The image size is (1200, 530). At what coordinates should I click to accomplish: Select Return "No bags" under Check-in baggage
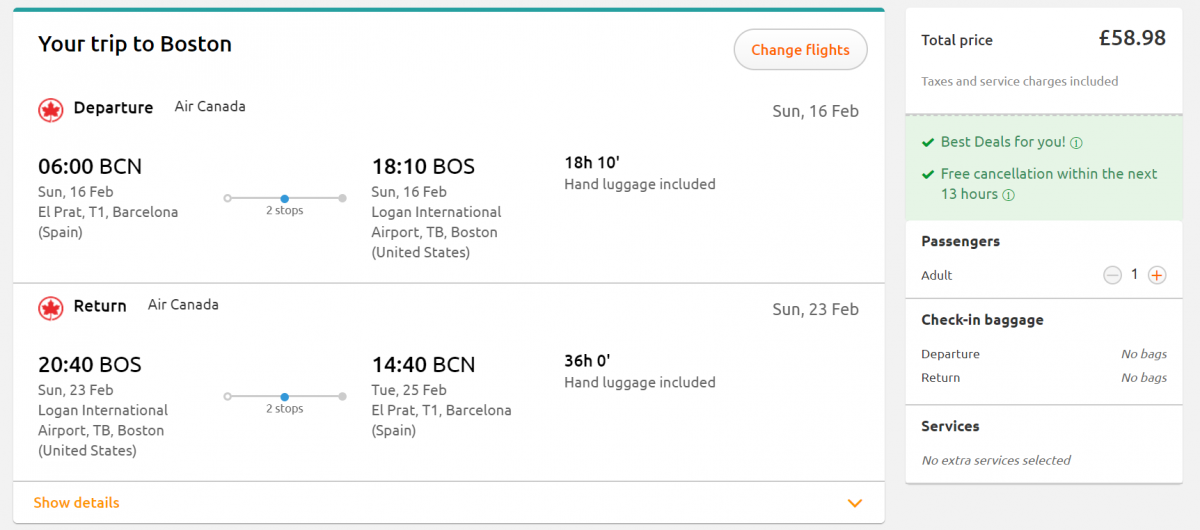coord(1143,378)
